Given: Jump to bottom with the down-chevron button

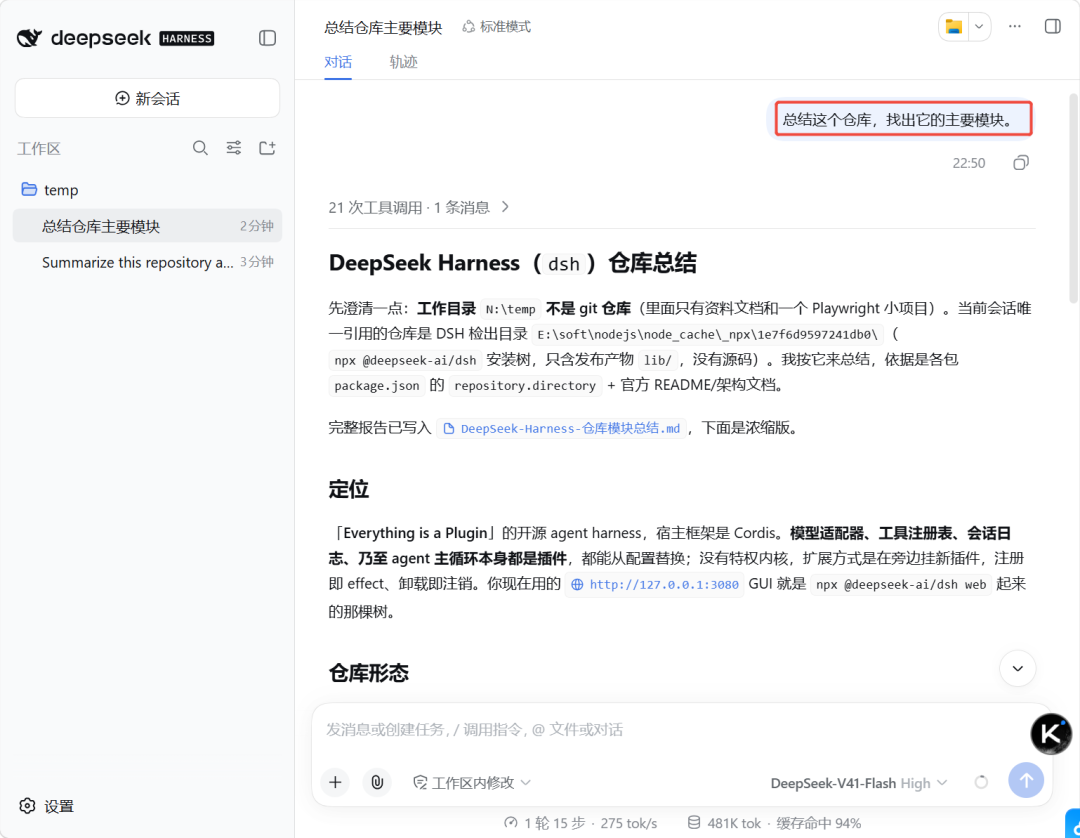Looking at the screenshot, I should point(1017,668).
